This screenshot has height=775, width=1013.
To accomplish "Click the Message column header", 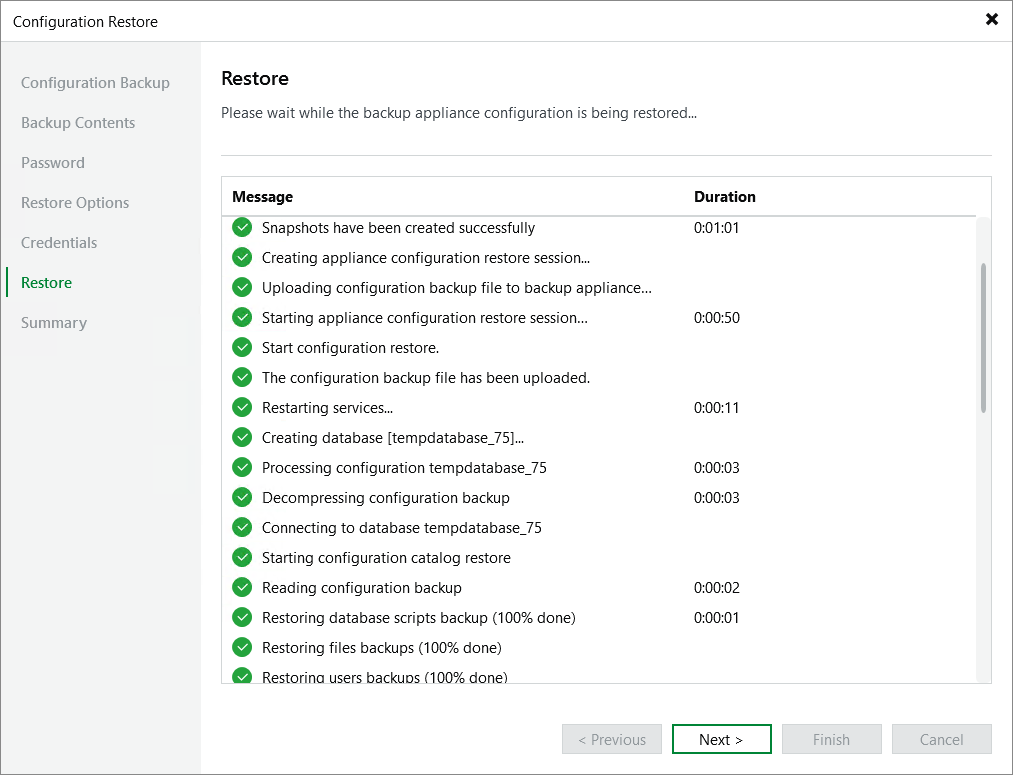I will pyautogui.click(x=263, y=197).
